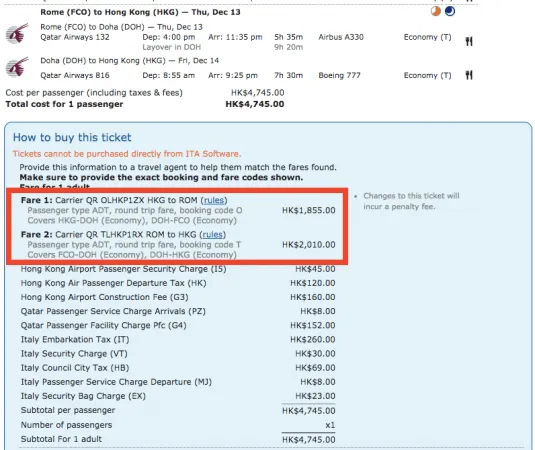Click 'Rome (FCO) to Doha (DOH)' segment line

point(121,27)
